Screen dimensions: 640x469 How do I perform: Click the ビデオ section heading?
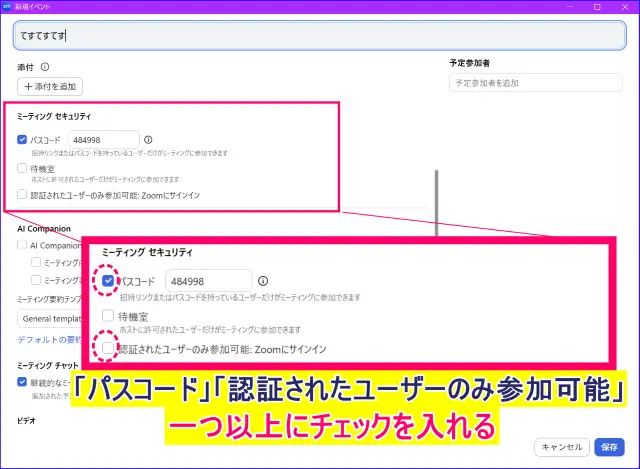pyautogui.click(x=26, y=420)
